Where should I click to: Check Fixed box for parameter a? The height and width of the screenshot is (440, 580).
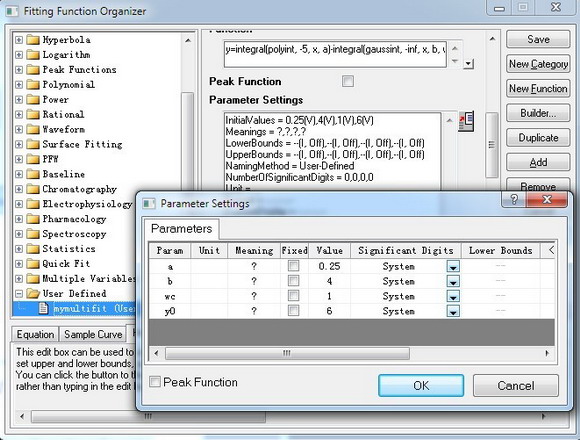point(294,266)
